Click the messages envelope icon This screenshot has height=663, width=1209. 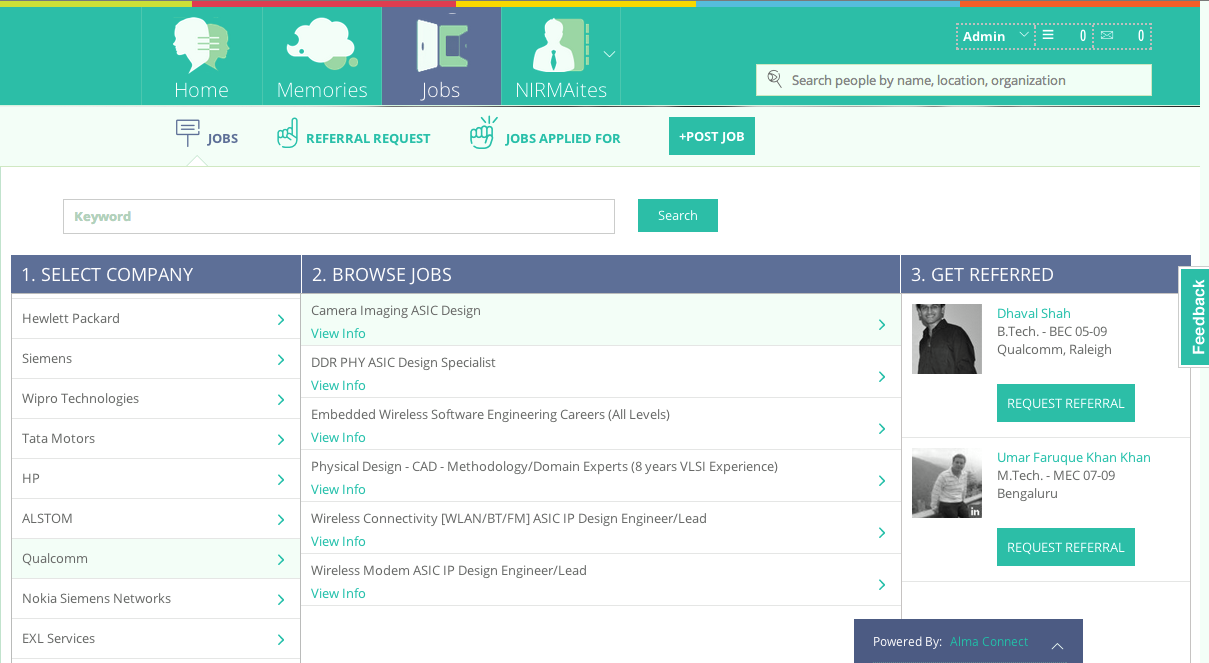1107,35
